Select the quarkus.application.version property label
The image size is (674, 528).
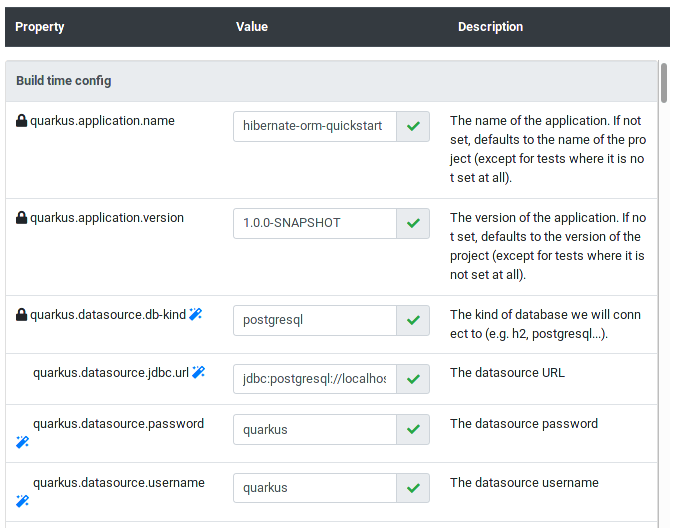coord(107,218)
